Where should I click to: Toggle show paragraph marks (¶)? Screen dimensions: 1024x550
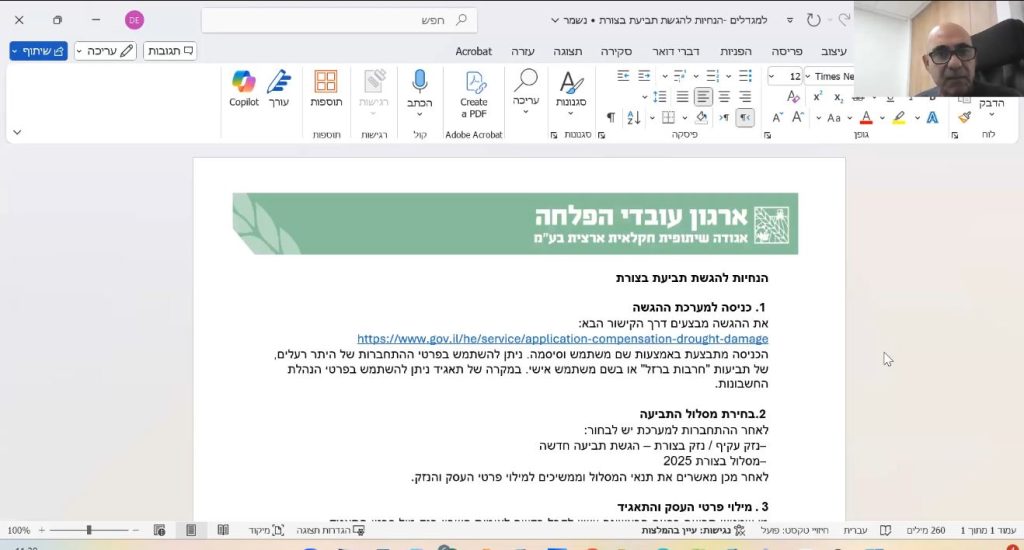click(x=611, y=118)
